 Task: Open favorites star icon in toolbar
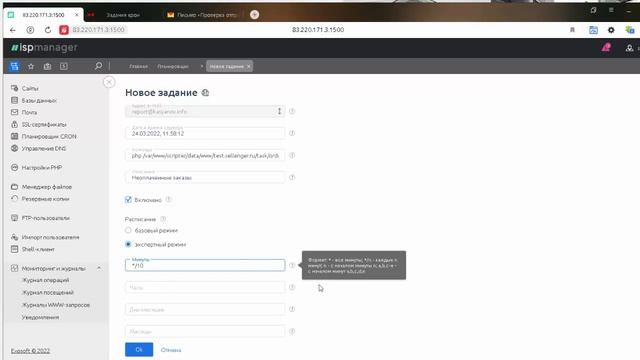[x=31, y=66]
